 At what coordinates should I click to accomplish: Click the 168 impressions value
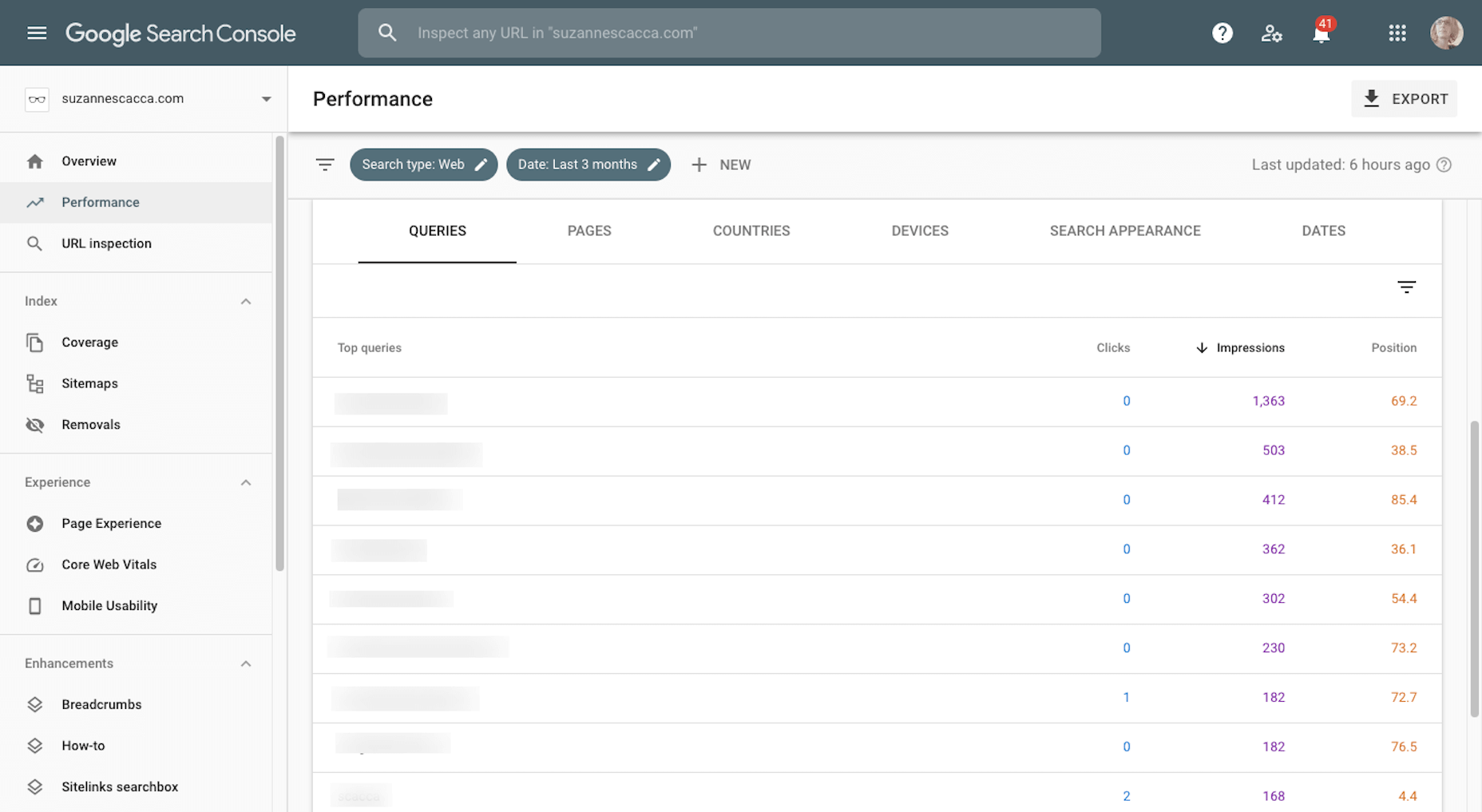(x=1274, y=796)
